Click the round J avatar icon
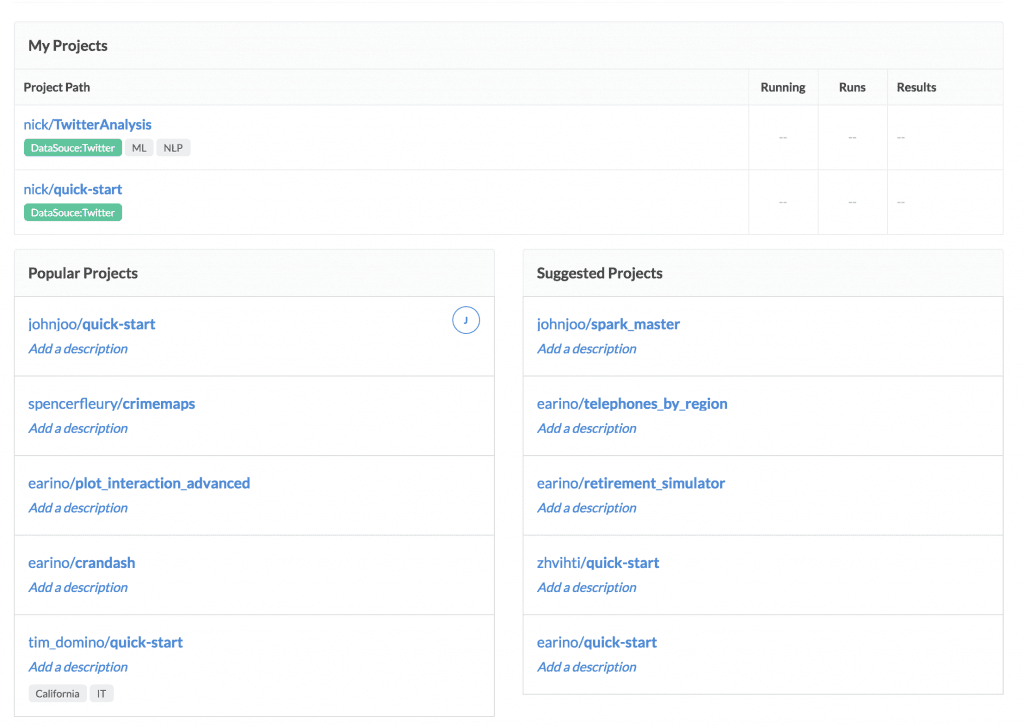1024x728 pixels. tap(466, 320)
